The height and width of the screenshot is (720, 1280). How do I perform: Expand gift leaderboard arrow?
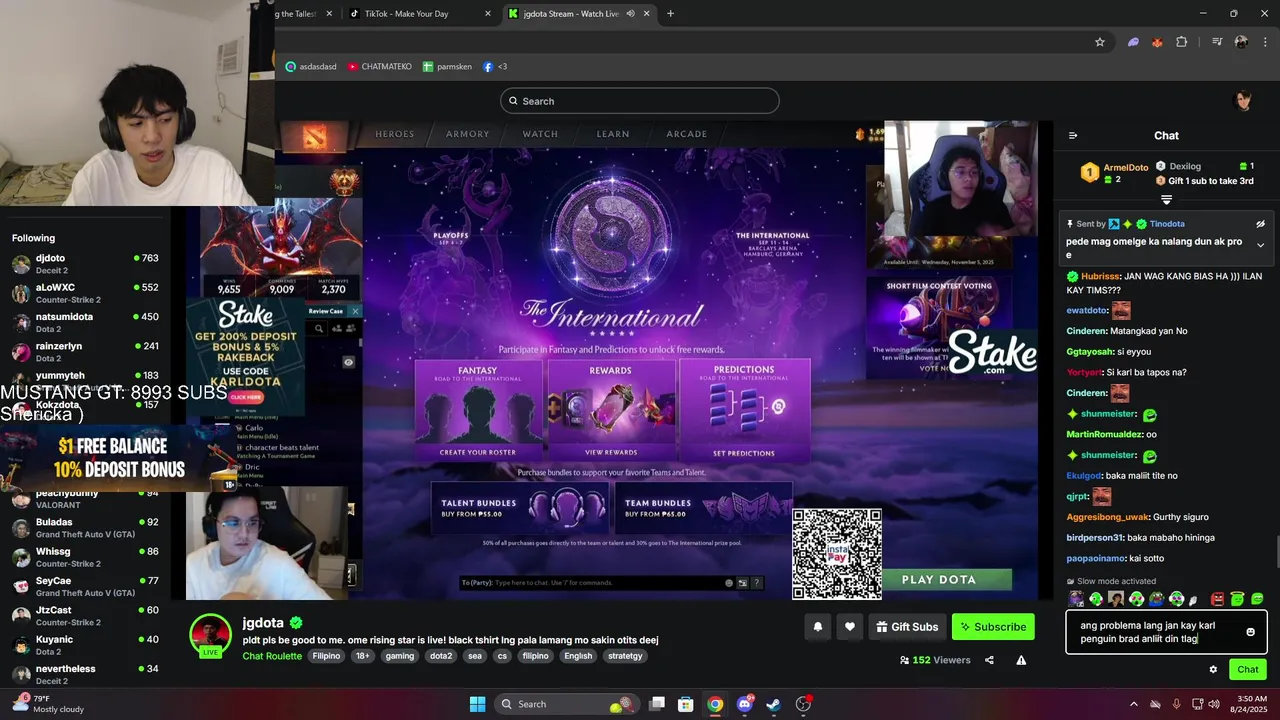(x=1166, y=200)
